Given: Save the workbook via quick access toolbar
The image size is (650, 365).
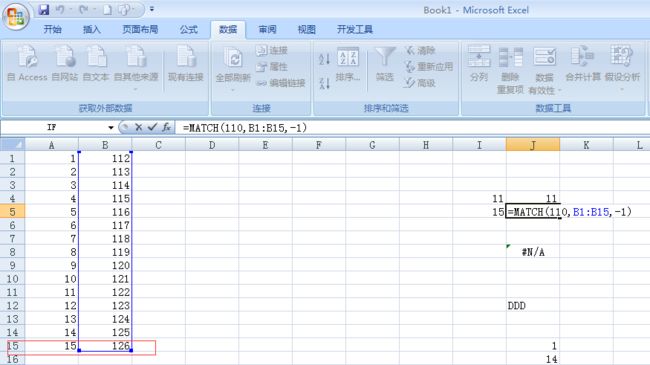Looking at the screenshot, I should (44, 10).
